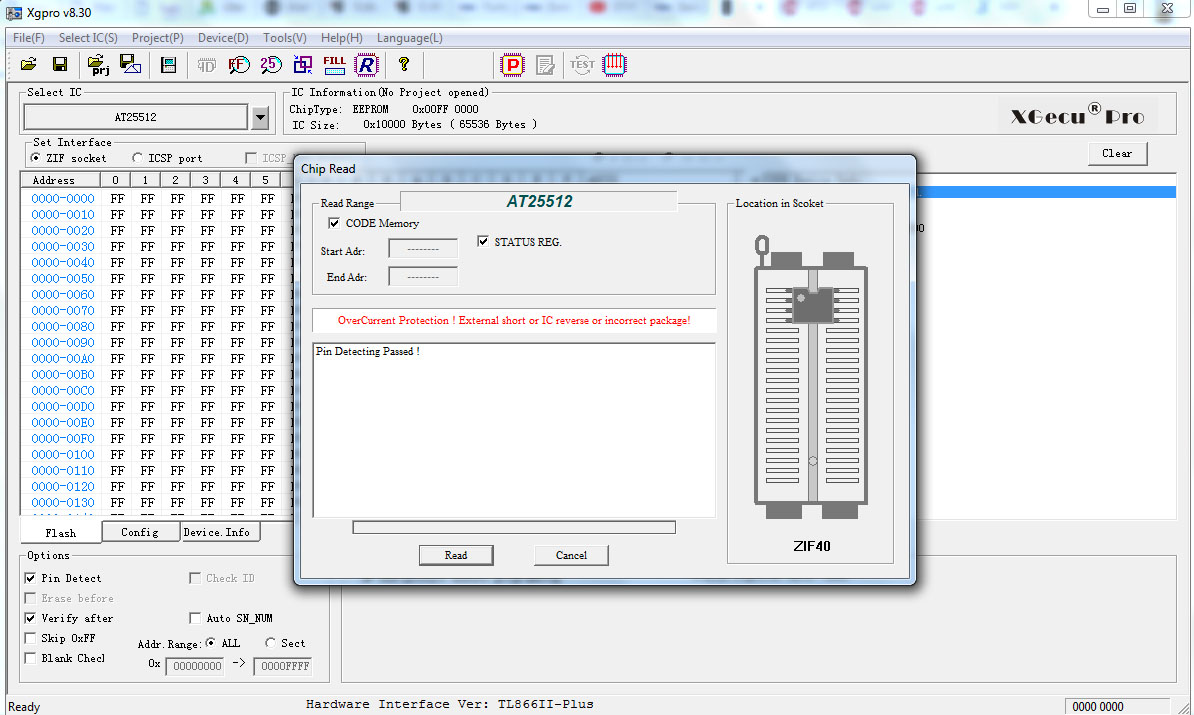Click the Clear button
The width and height of the screenshot is (1194, 715).
[1117, 153]
